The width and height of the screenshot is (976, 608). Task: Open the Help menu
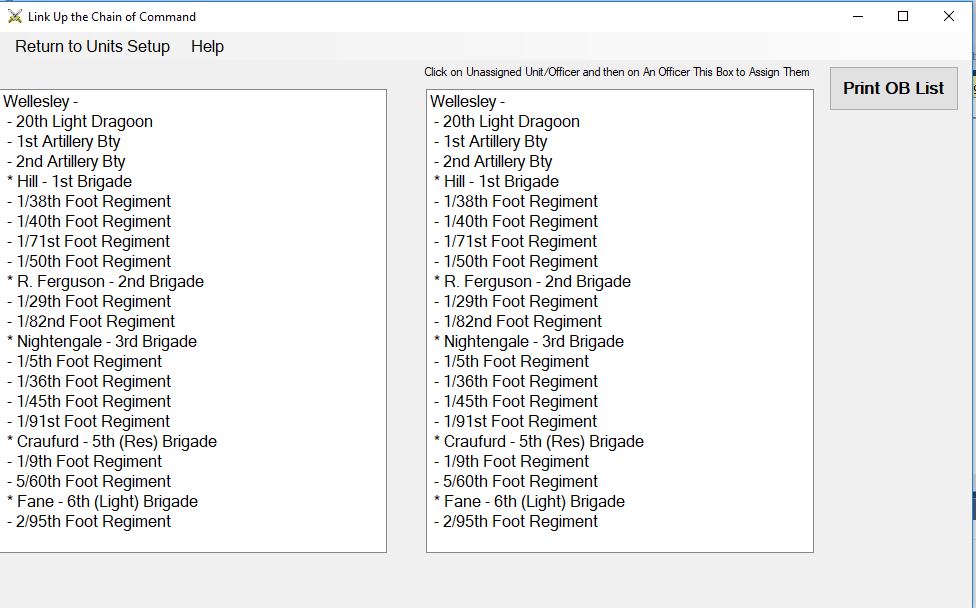(208, 46)
